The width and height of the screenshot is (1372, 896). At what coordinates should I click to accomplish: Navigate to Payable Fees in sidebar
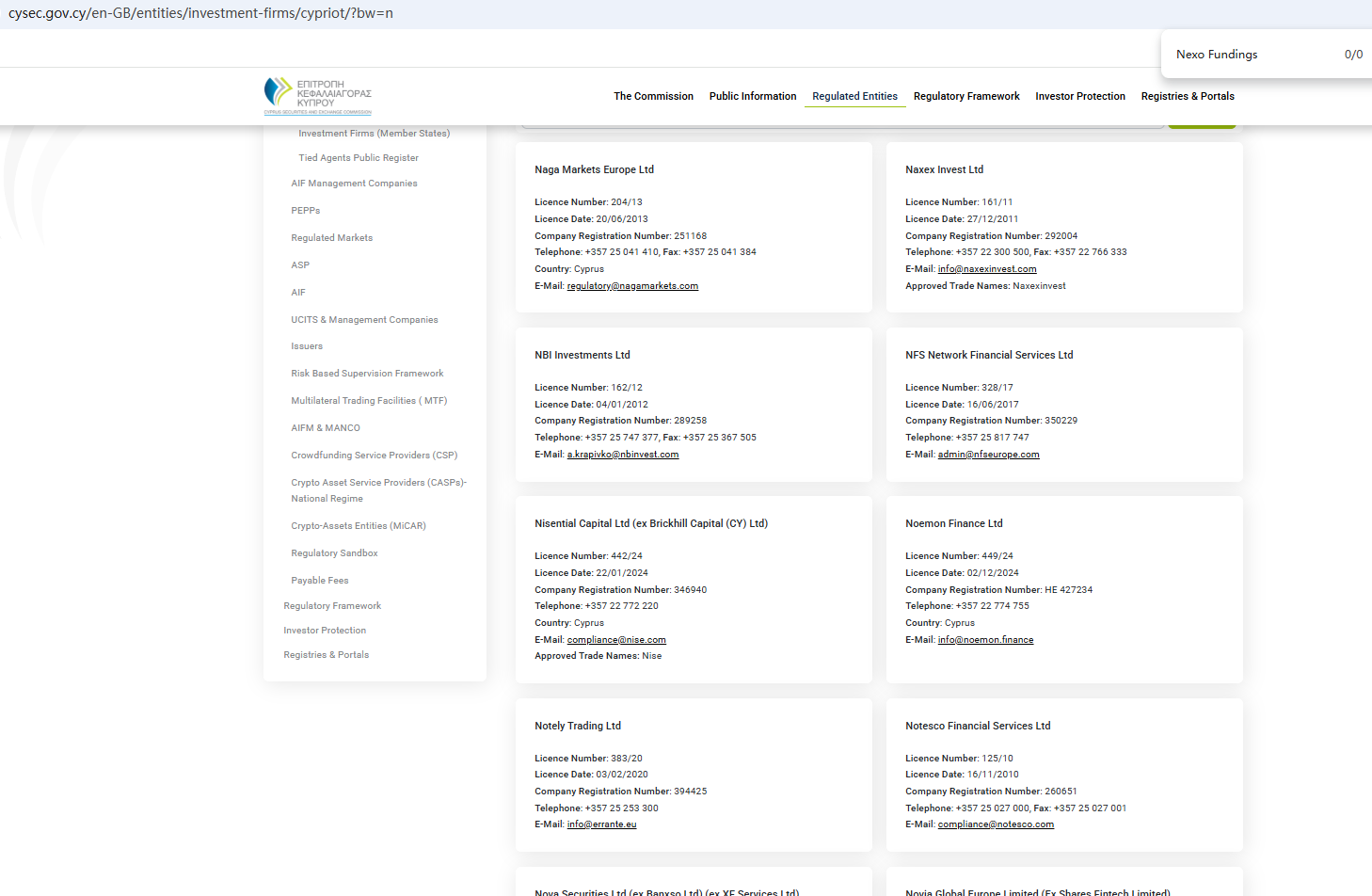(319, 581)
